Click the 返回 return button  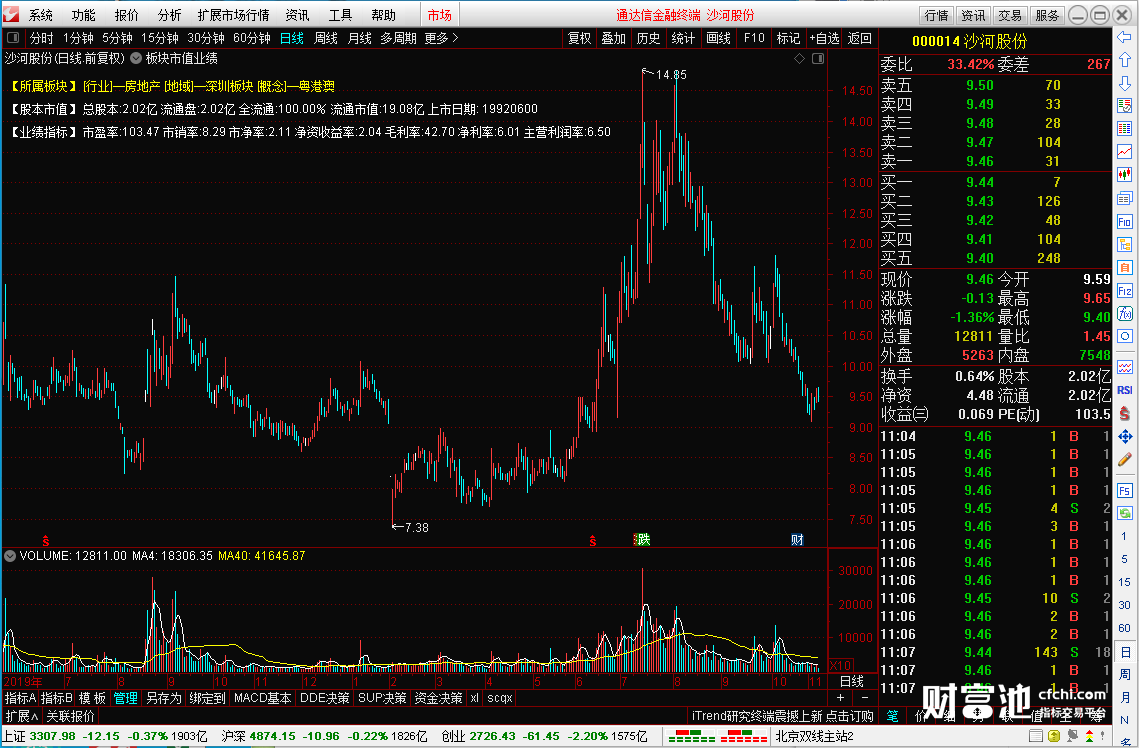tap(859, 38)
